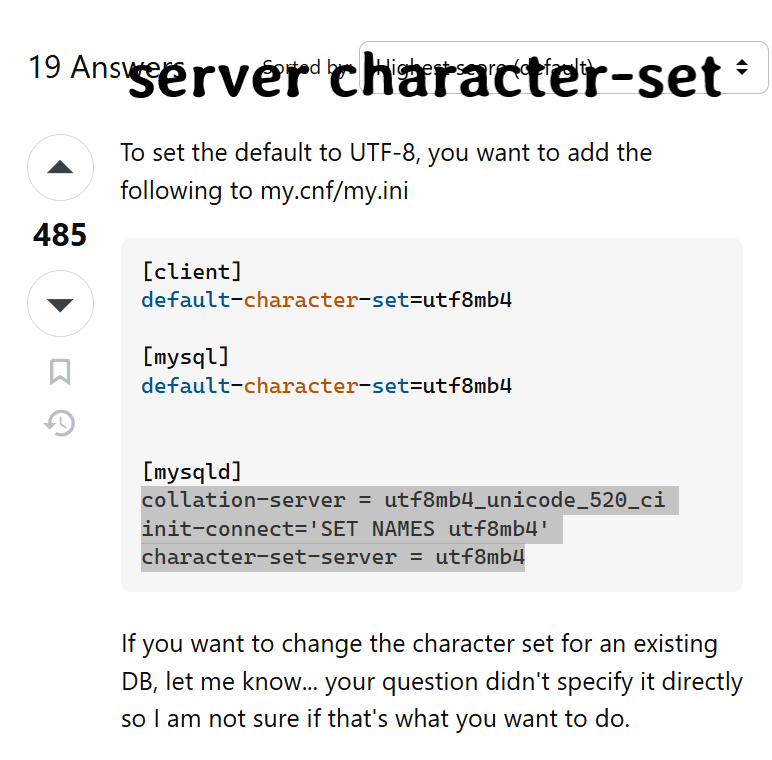The width and height of the screenshot is (772, 760).
Task: Click the my.cnf/my.ini text
Action: (320, 190)
